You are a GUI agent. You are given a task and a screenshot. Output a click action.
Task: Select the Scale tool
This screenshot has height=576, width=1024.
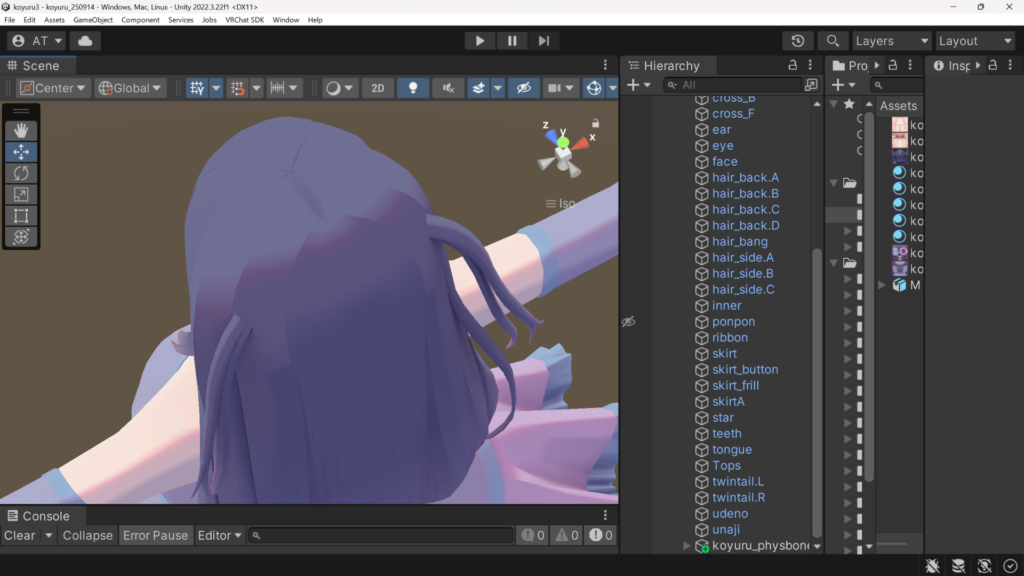[x=21, y=194]
